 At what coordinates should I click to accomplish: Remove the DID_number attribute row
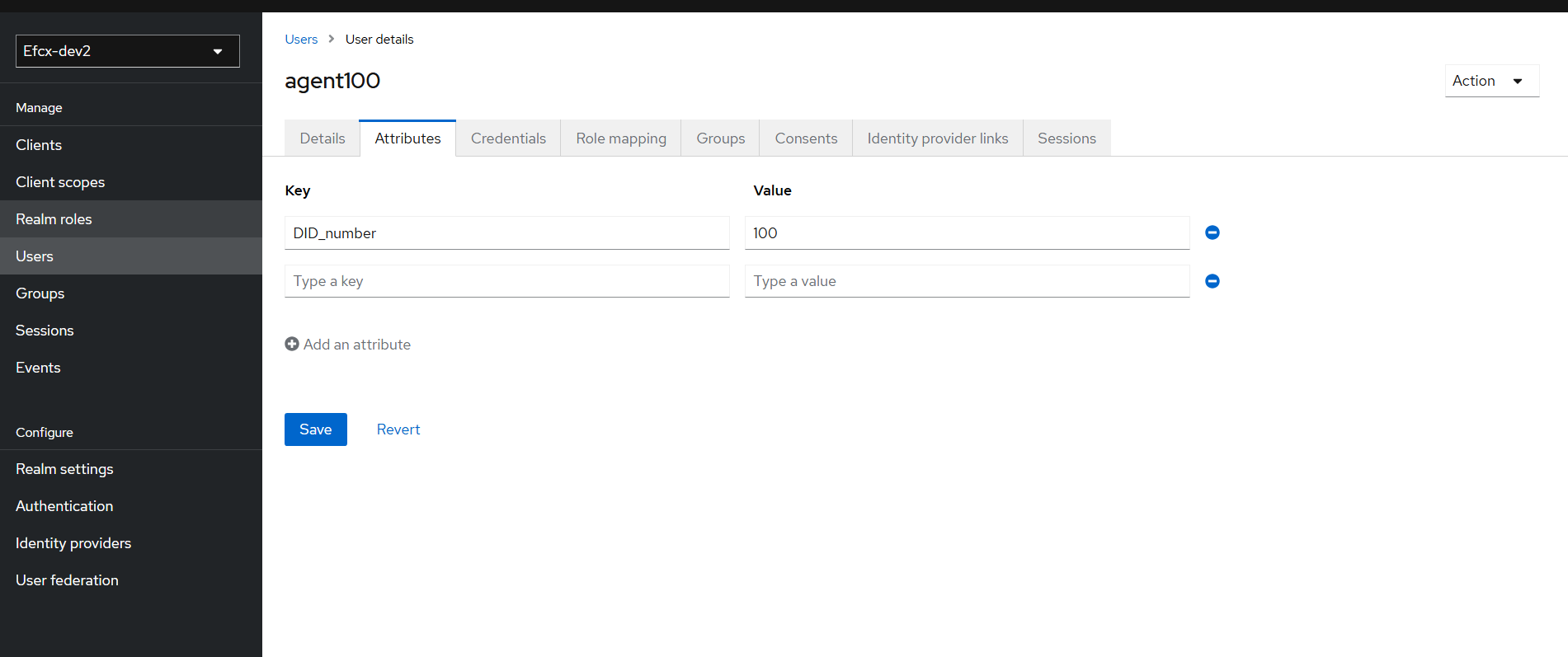[x=1212, y=232]
